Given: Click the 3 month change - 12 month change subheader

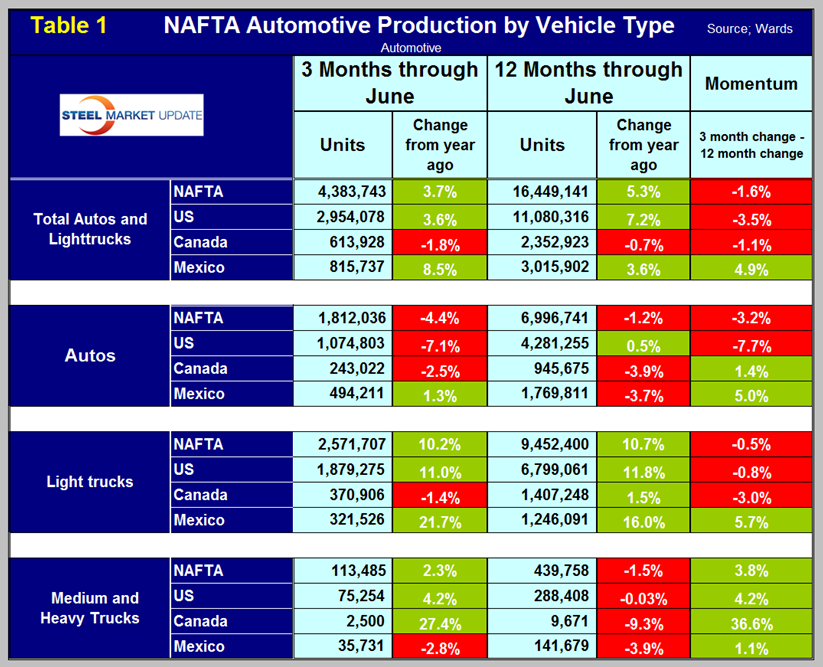Looking at the screenshot, I should (x=751, y=144).
